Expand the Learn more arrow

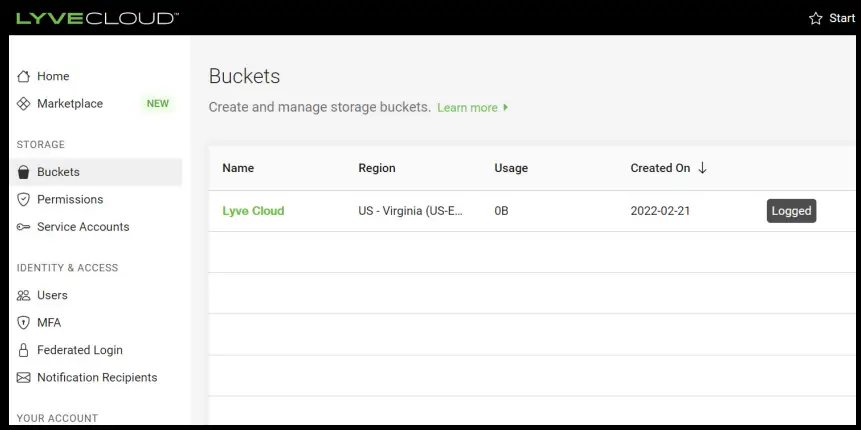[x=506, y=107]
